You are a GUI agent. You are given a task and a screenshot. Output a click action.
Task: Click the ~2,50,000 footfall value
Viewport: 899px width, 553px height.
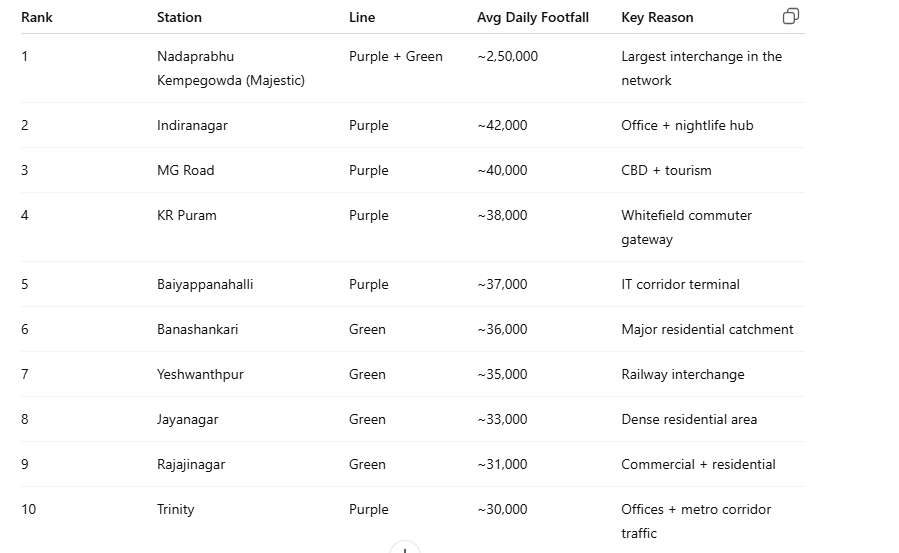pyautogui.click(x=507, y=56)
